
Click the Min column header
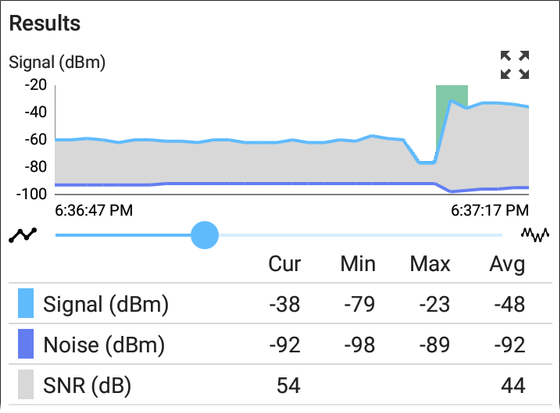[x=358, y=264]
